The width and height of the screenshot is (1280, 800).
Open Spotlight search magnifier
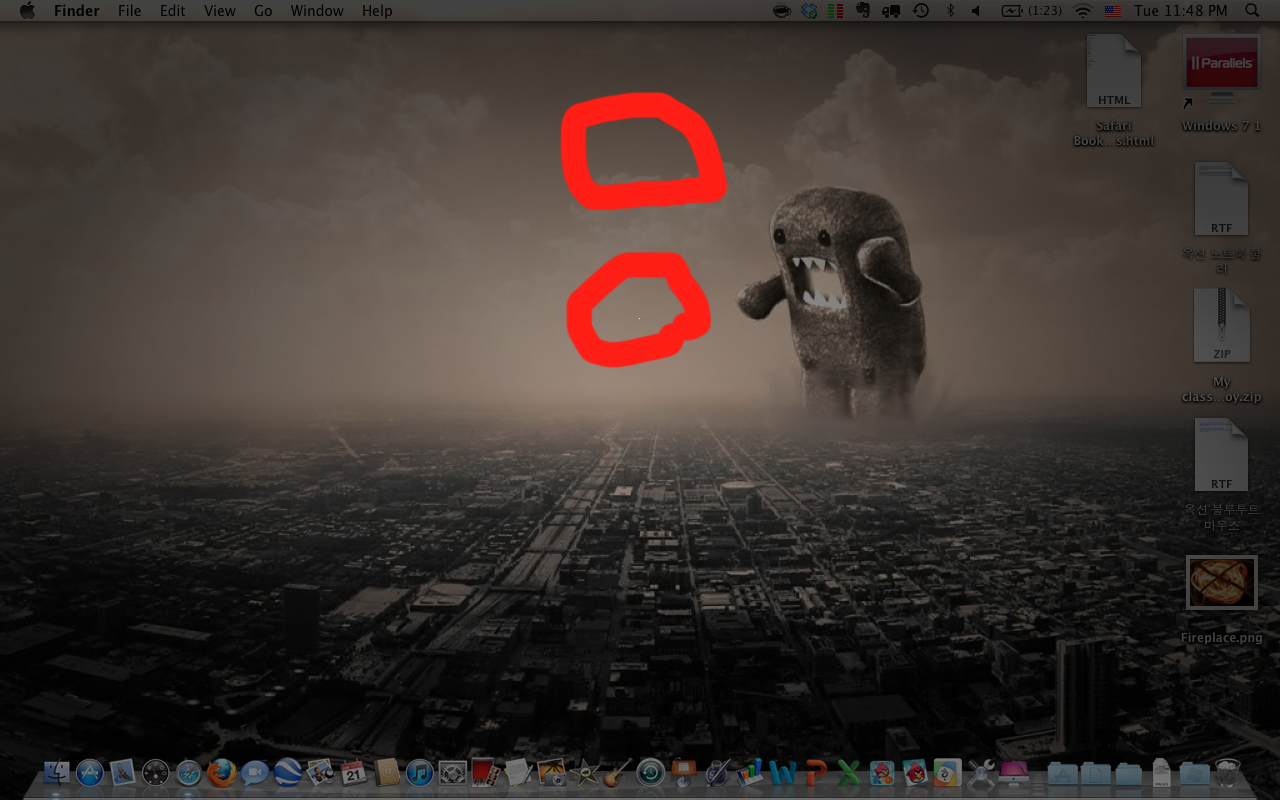1252,10
